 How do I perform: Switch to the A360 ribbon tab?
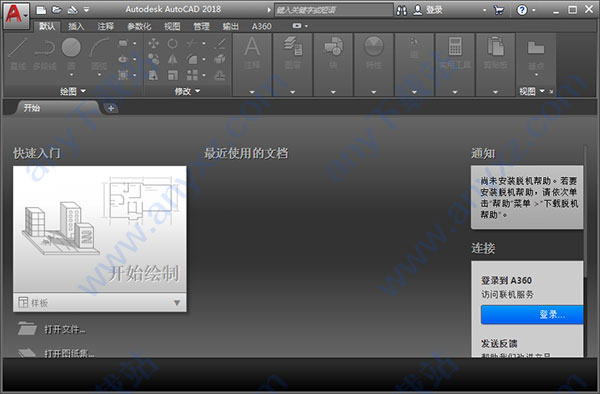pos(261,26)
